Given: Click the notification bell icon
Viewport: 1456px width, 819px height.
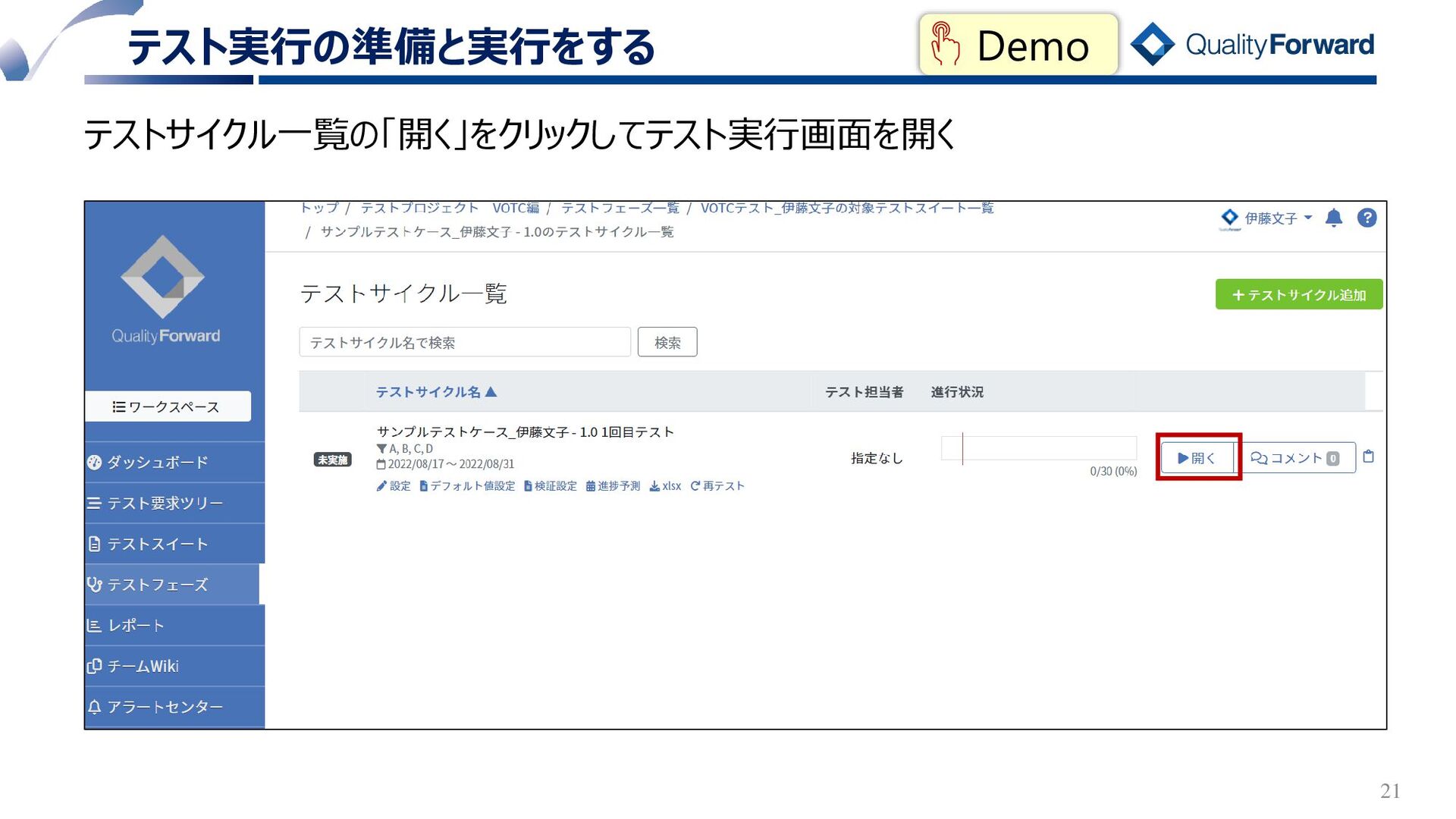Looking at the screenshot, I should coord(1333,218).
